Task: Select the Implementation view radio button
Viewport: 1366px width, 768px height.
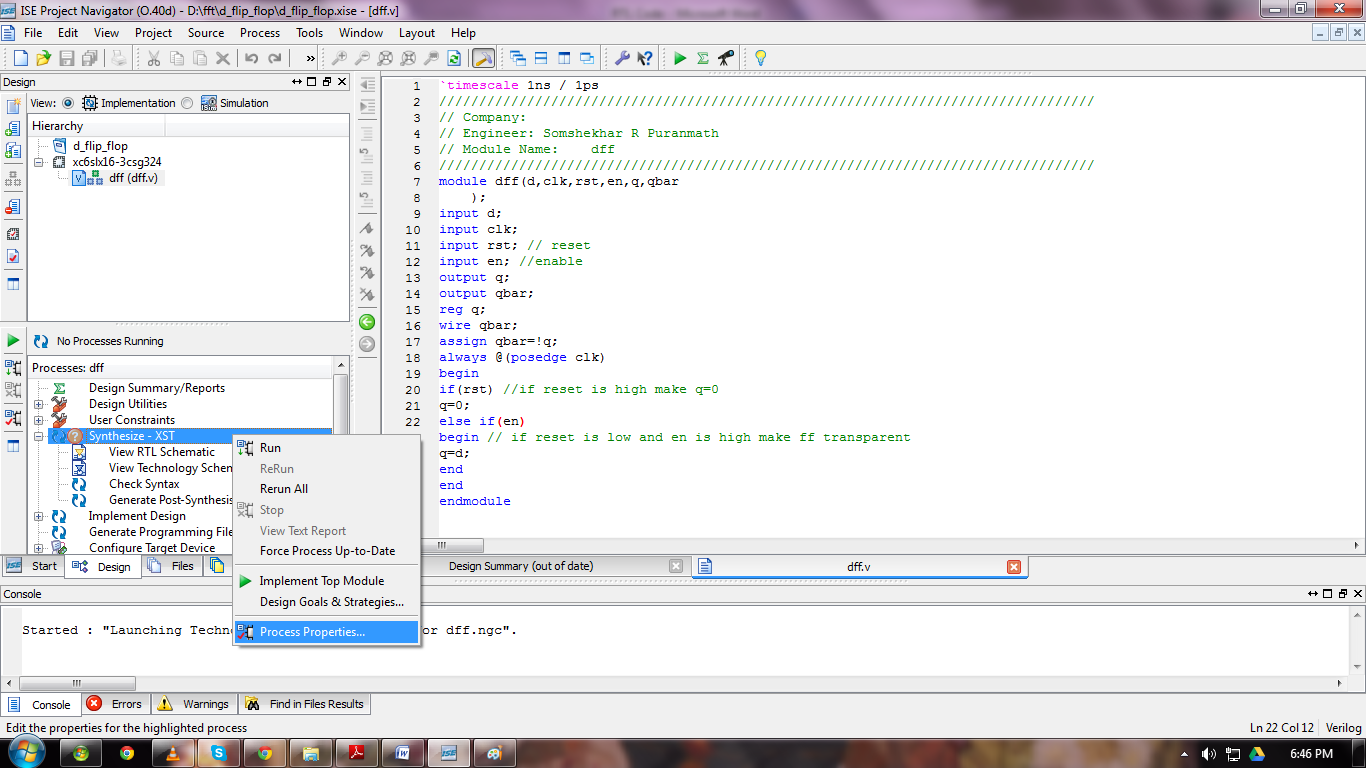Action: coord(68,103)
